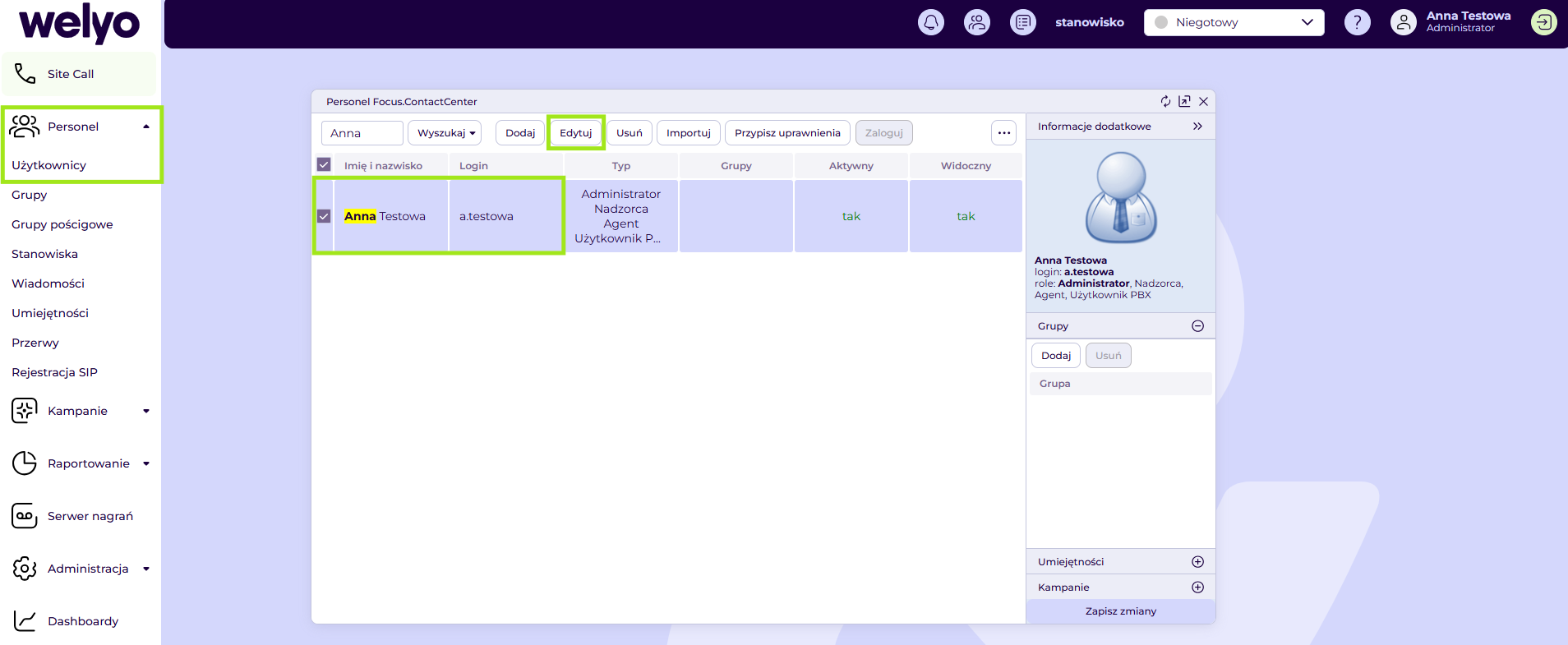
Task: Toggle the select-all checkbox in table header
Action: (x=324, y=164)
